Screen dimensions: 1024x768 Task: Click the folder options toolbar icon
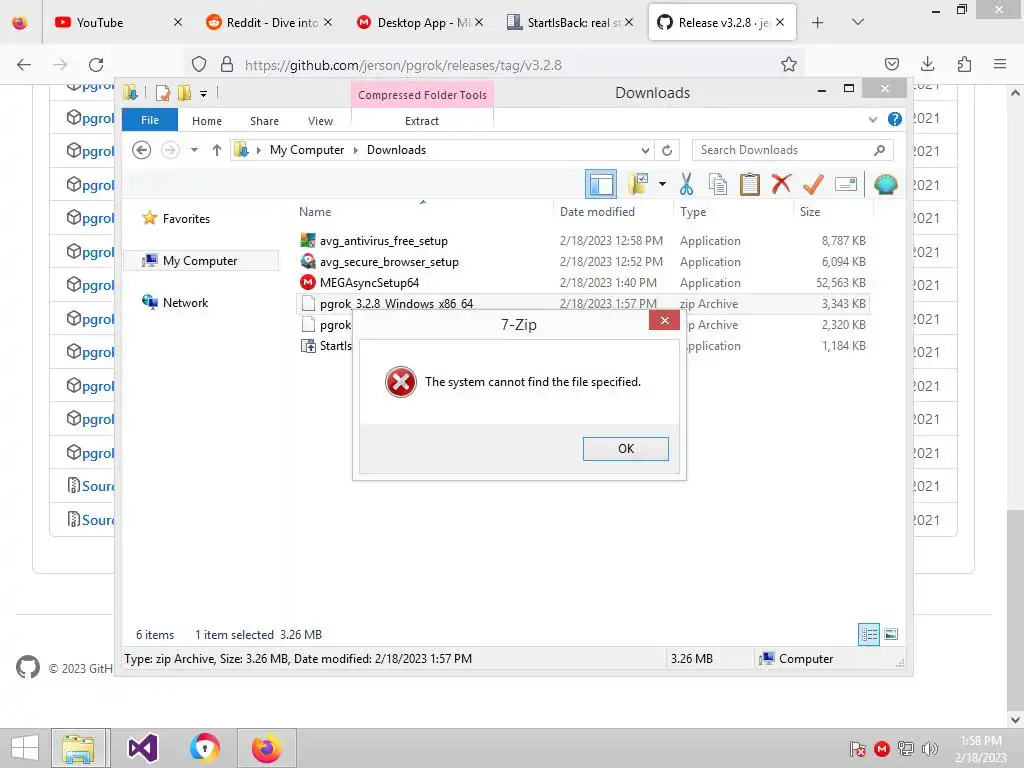[638, 184]
